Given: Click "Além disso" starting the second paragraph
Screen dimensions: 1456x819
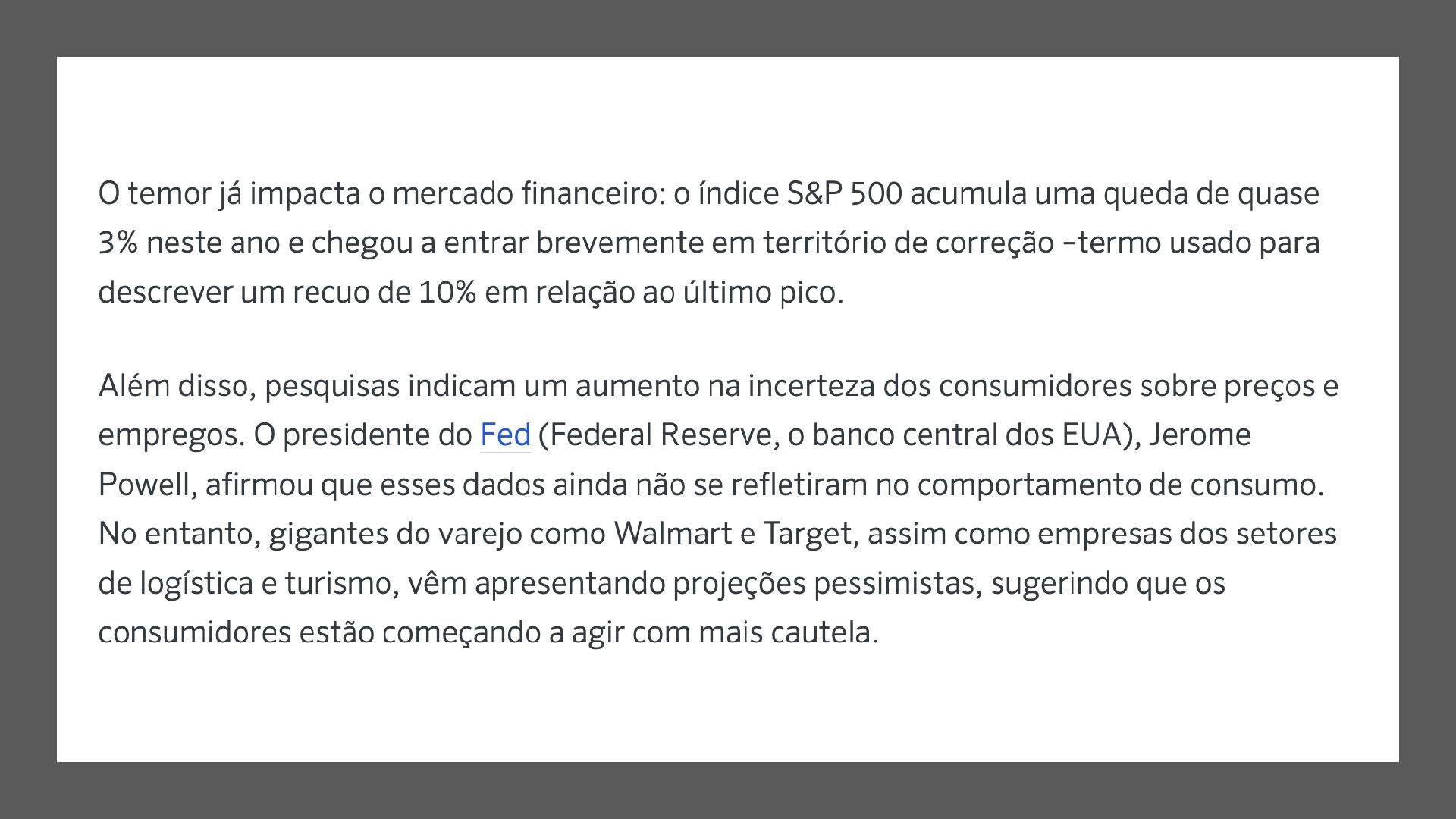Looking at the screenshot, I should tap(177, 385).
